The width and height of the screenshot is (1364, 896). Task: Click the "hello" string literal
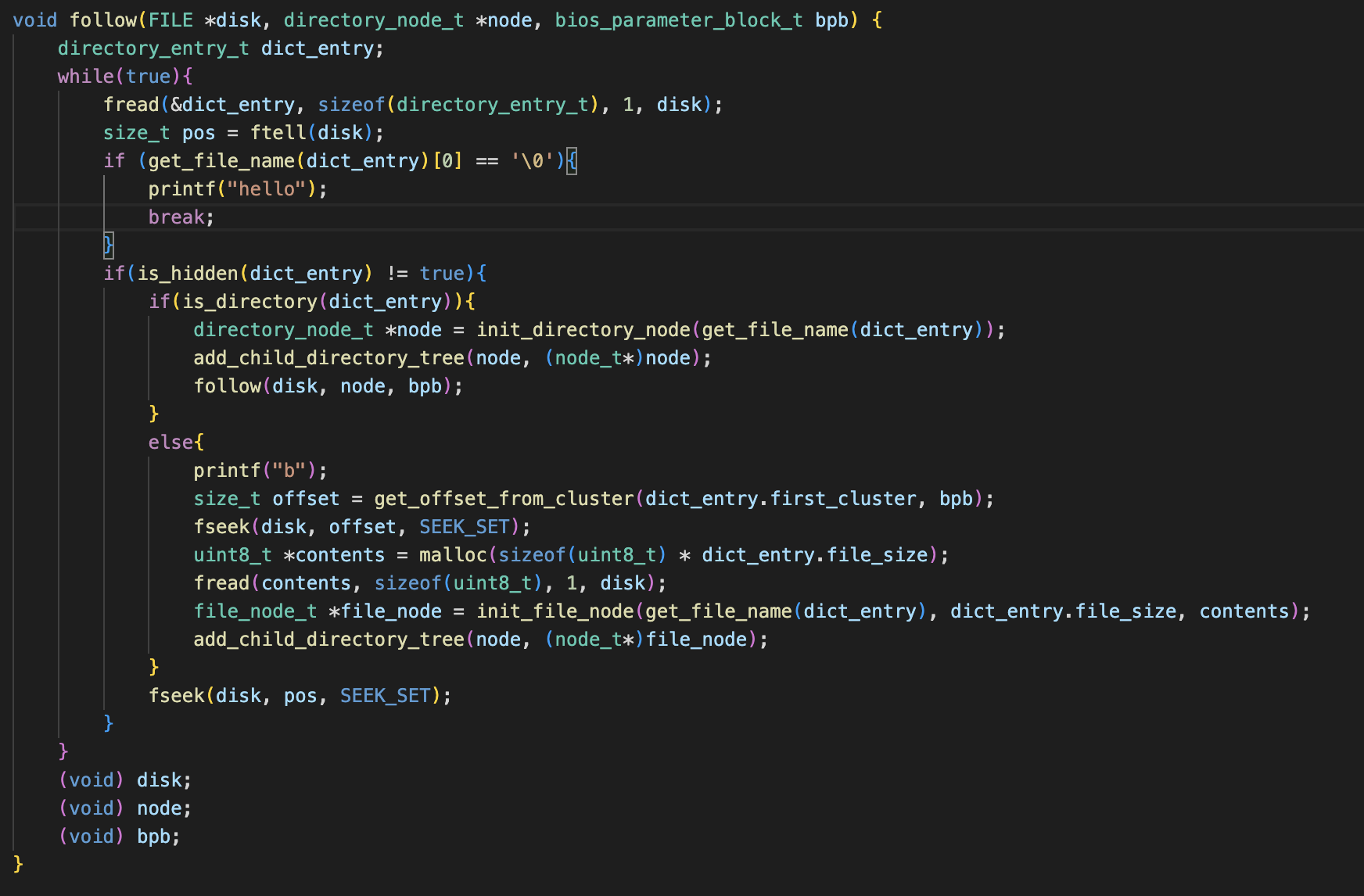[267, 189]
